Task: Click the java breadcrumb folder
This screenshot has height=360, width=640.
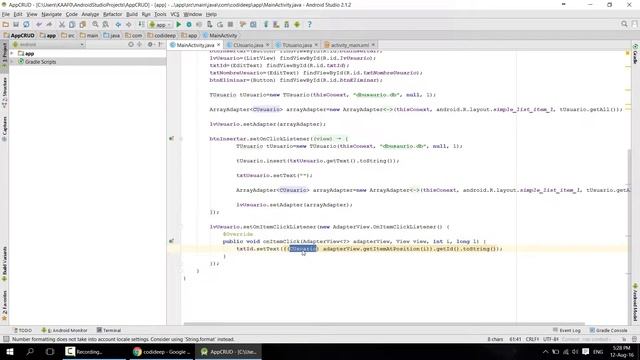Action: point(112,36)
